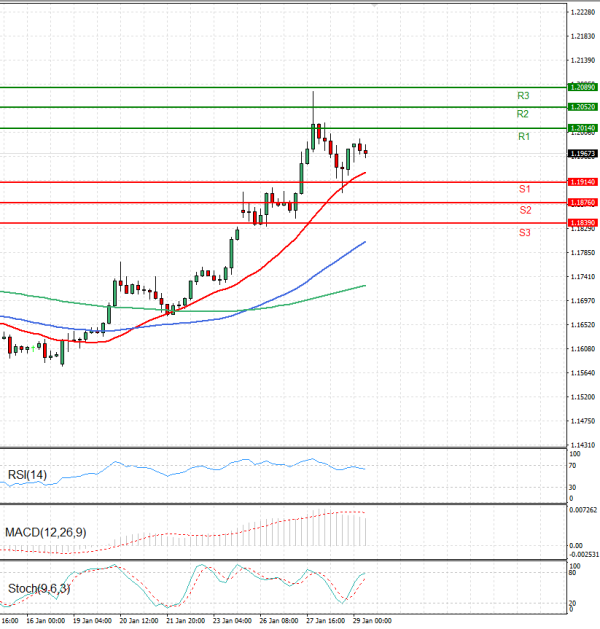This screenshot has height=629, width=600.
Task: Select the R1 resistance label
Action: click(523, 136)
